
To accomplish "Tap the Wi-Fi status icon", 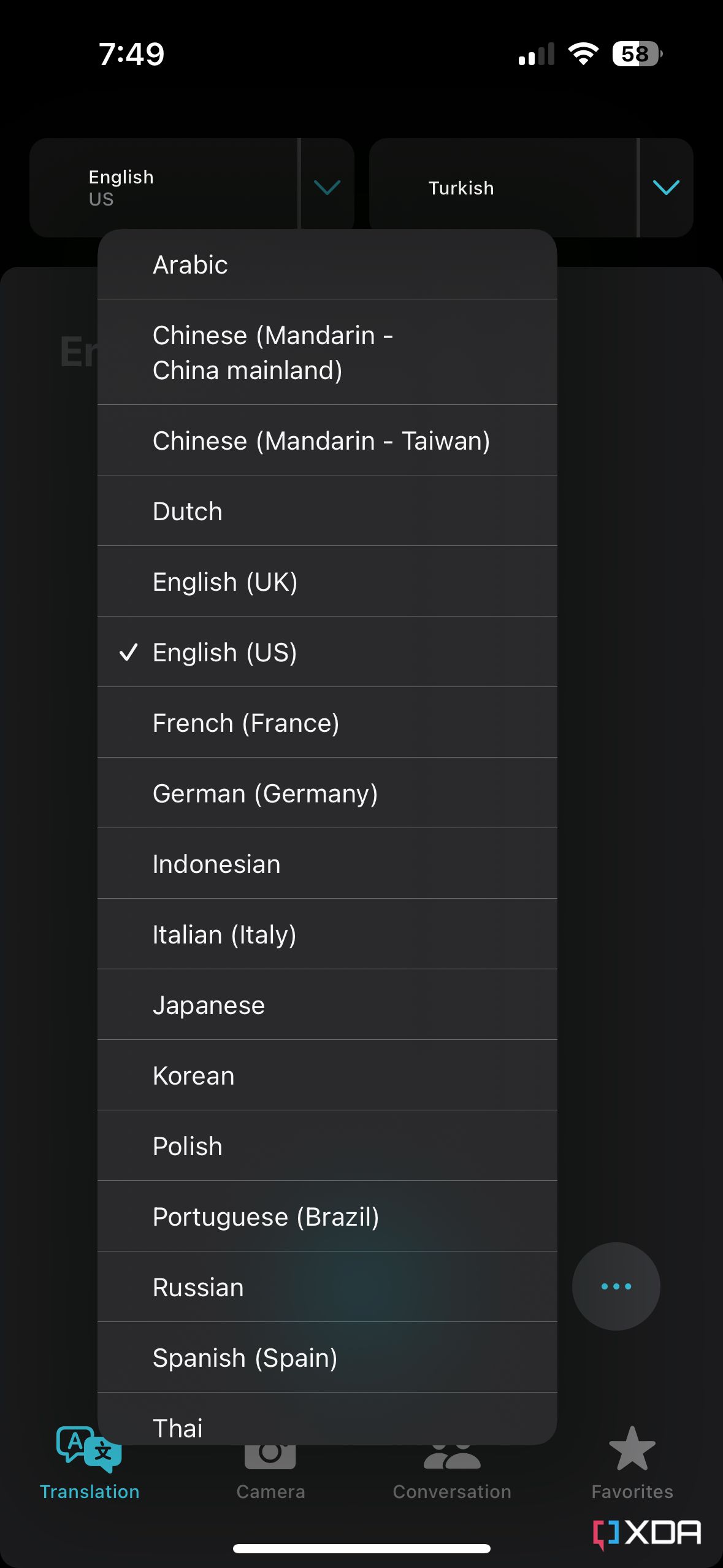I will click(x=583, y=55).
